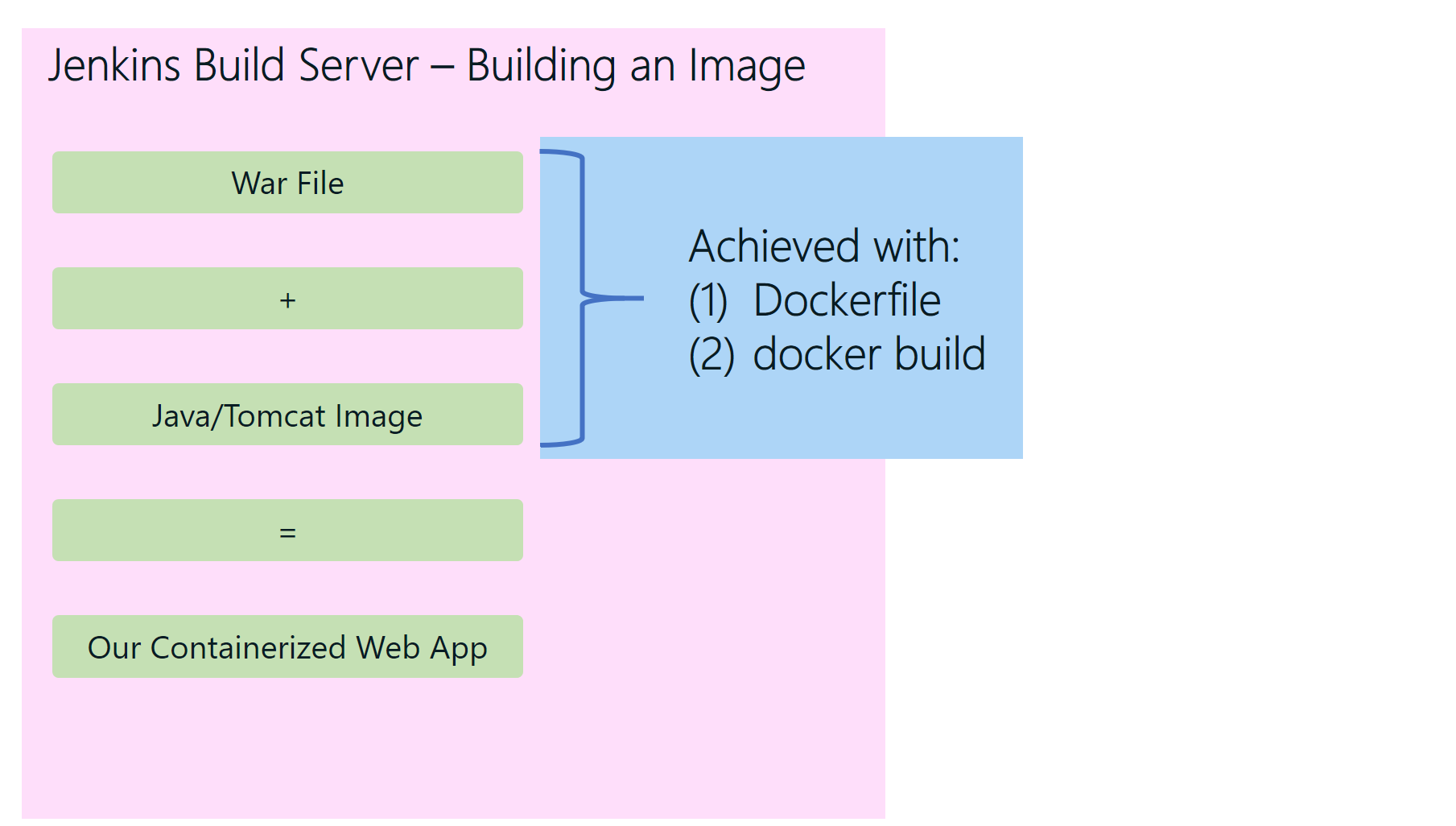Click the '(2) docker build' text line

pos(837,355)
